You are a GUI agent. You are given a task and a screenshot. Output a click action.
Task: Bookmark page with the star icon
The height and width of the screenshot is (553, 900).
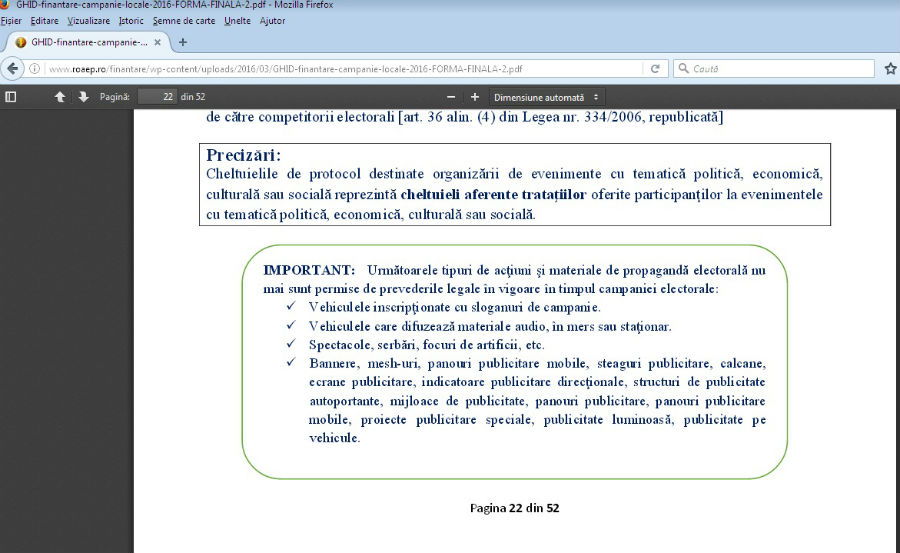(x=890, y=69)
